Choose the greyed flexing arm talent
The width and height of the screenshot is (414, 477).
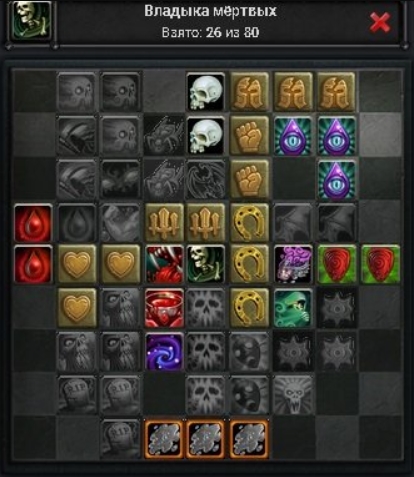coord(120,222)
